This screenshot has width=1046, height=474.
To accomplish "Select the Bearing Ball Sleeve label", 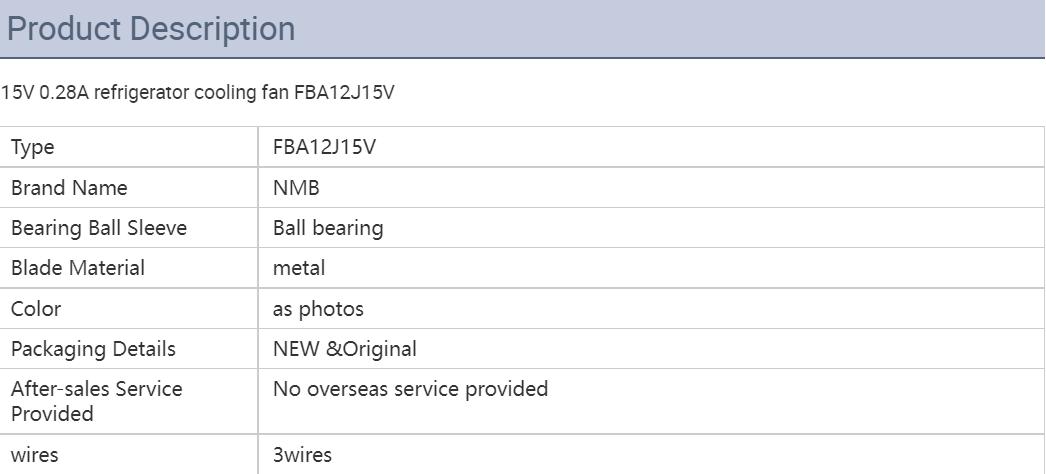I will tap(99, 228).
